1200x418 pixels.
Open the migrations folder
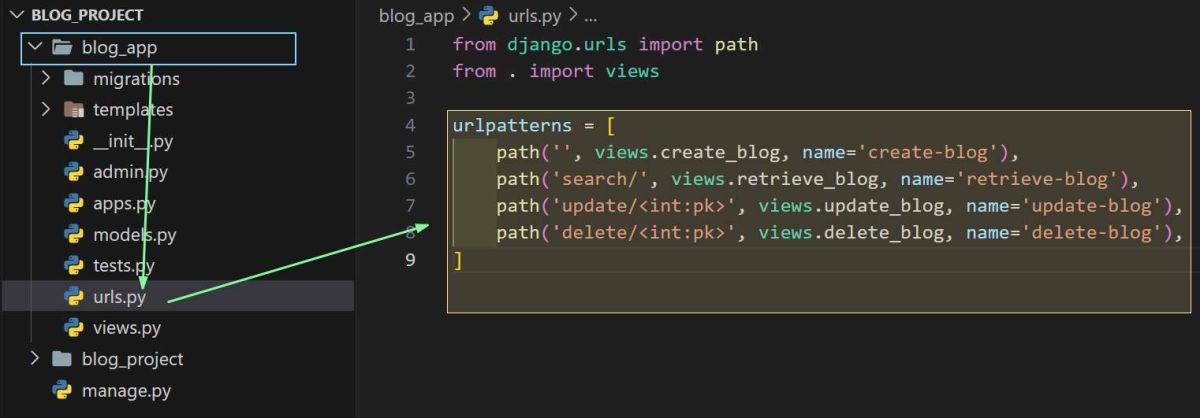click(x=136, y=78)
